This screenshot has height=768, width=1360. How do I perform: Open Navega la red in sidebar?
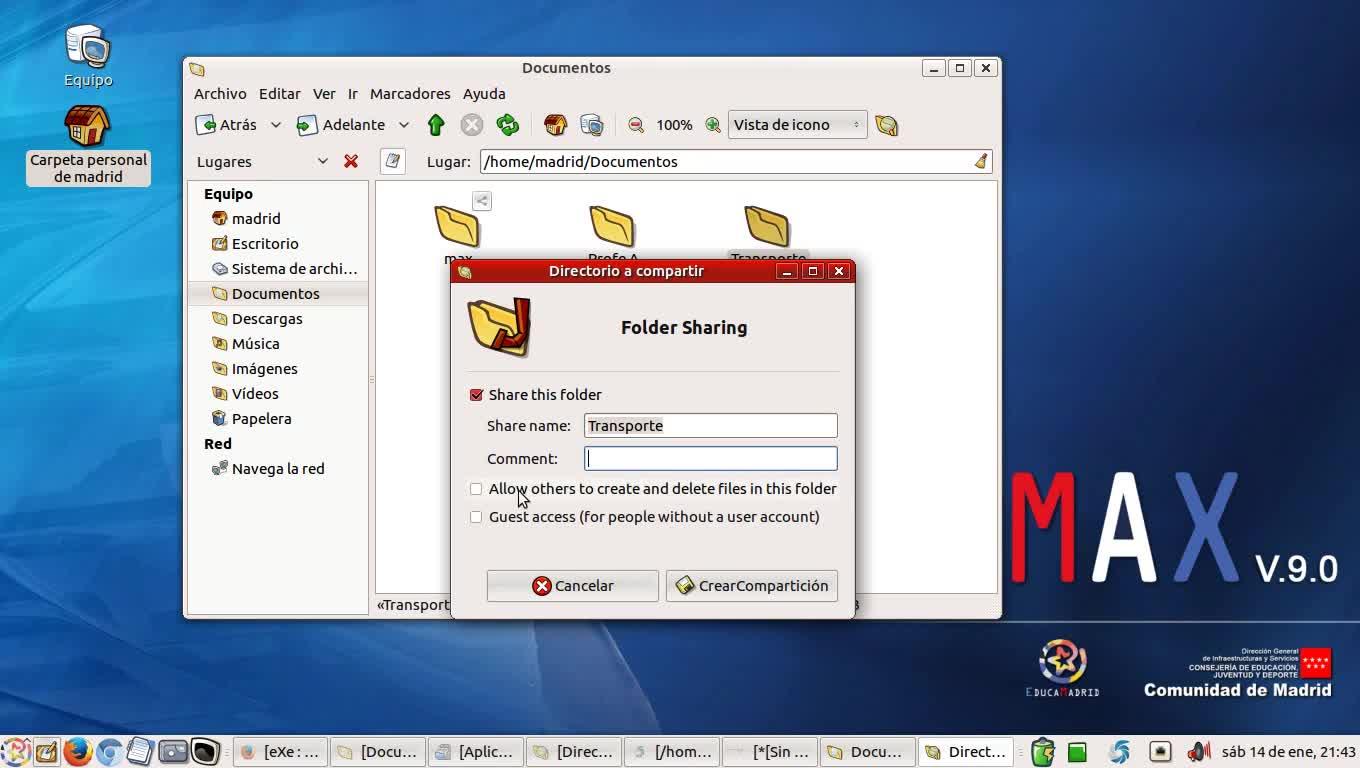click(x=278, y=469)
